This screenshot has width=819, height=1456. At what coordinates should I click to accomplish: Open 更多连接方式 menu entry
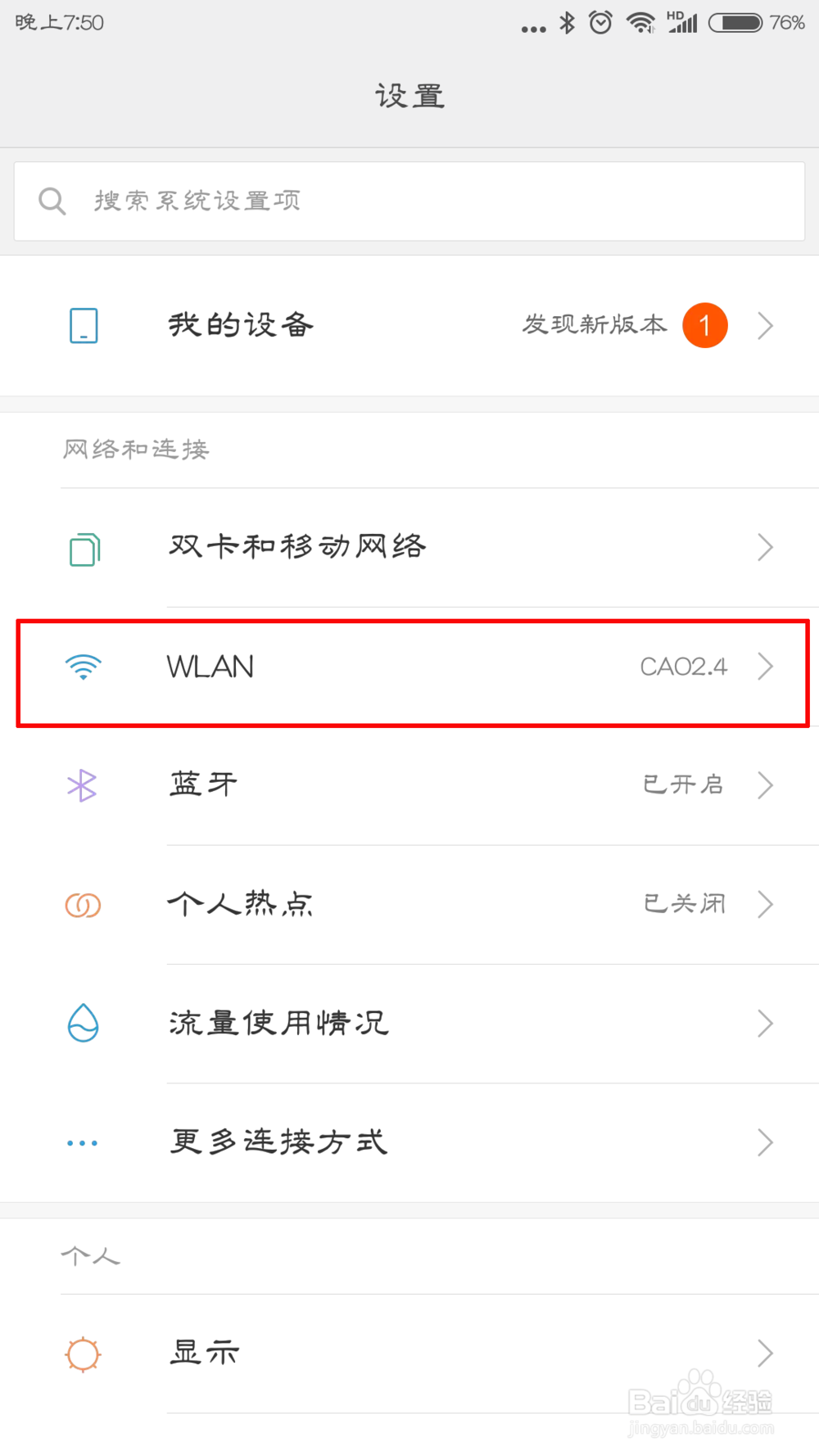coord(278,1142)
